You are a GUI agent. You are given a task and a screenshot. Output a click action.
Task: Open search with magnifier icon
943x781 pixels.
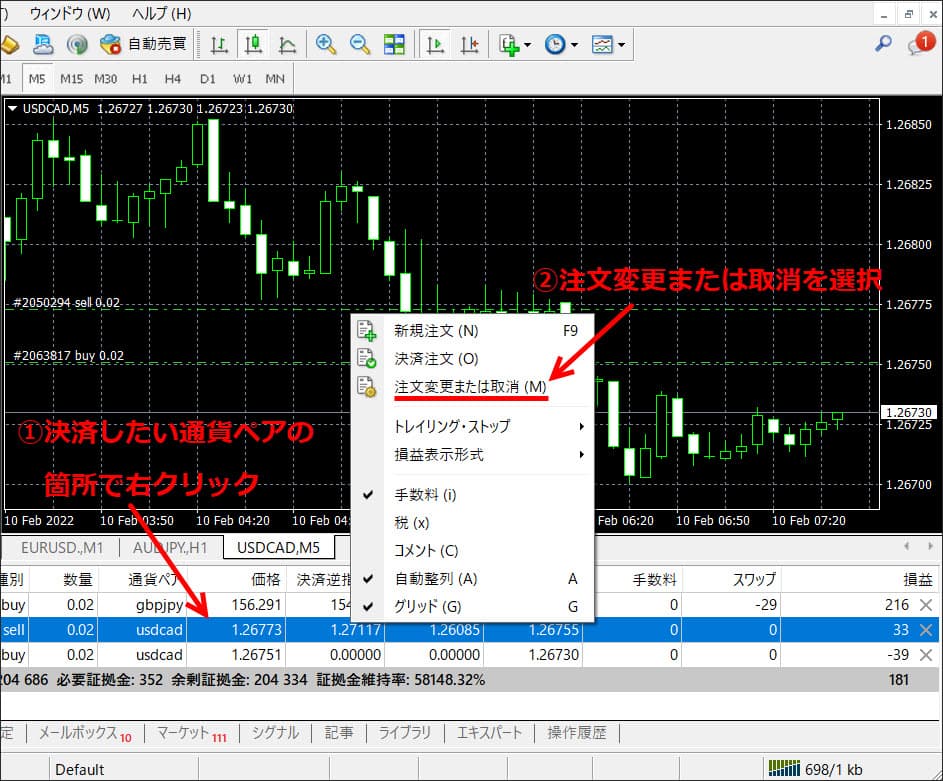[x=883, y=43]
